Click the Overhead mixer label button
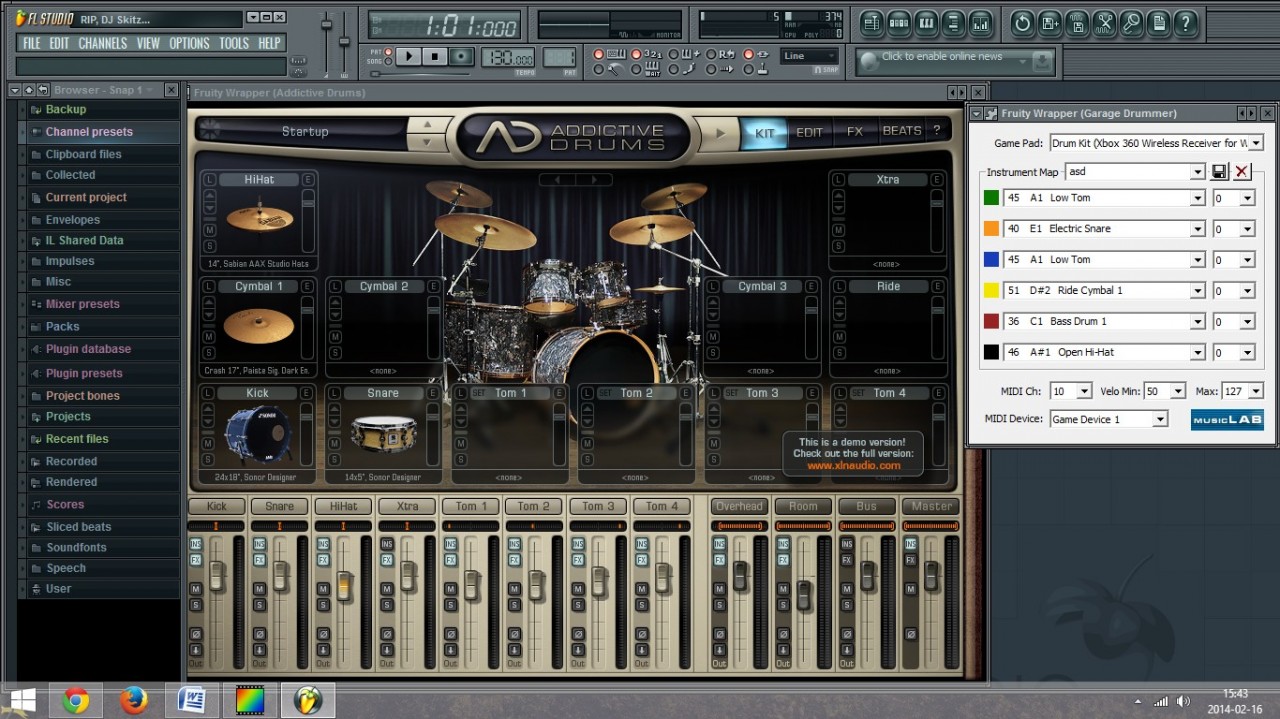This screenshot has height=719, width=1280. click(739, 506)
